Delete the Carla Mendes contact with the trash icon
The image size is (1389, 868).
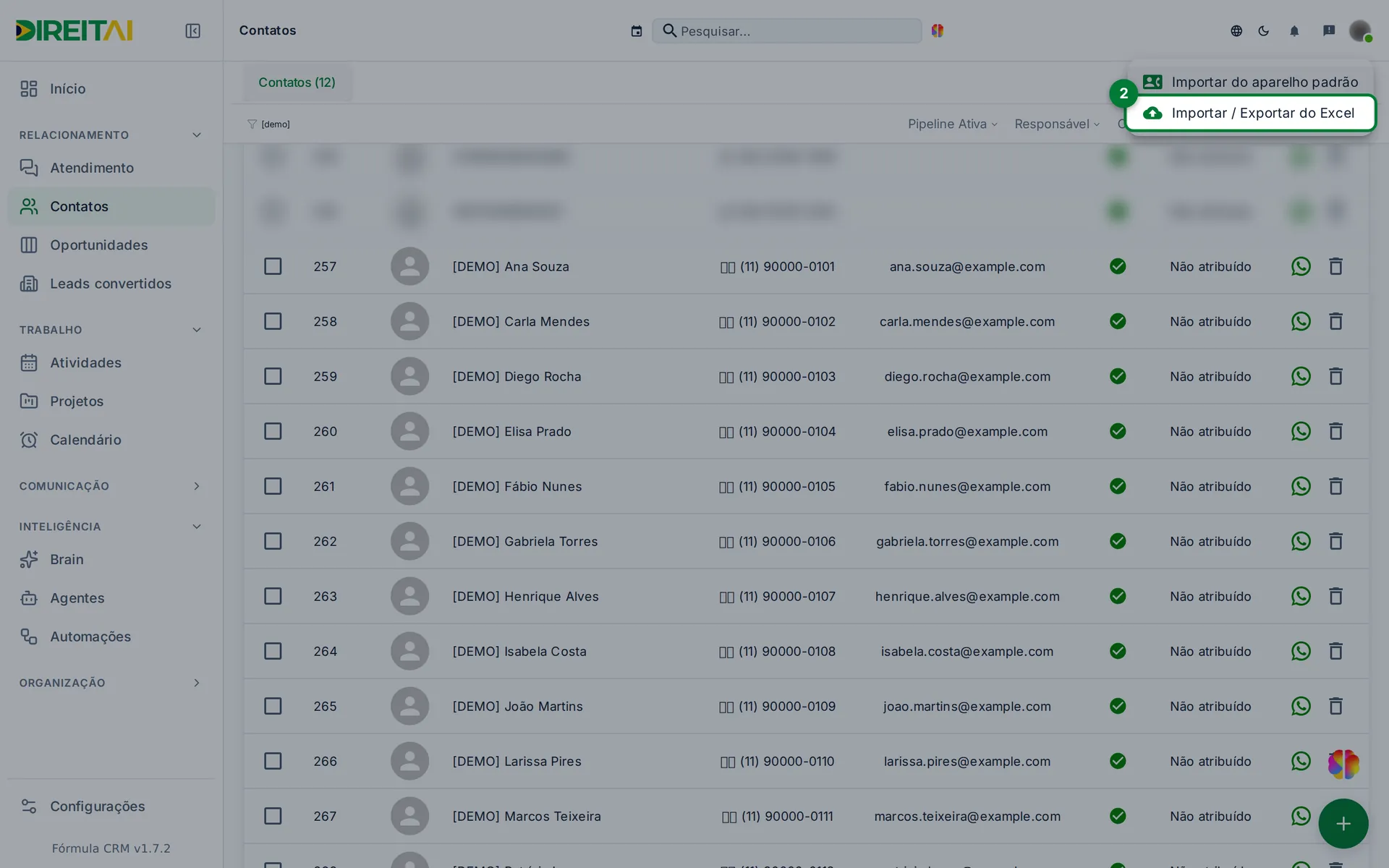(1335, 321)
